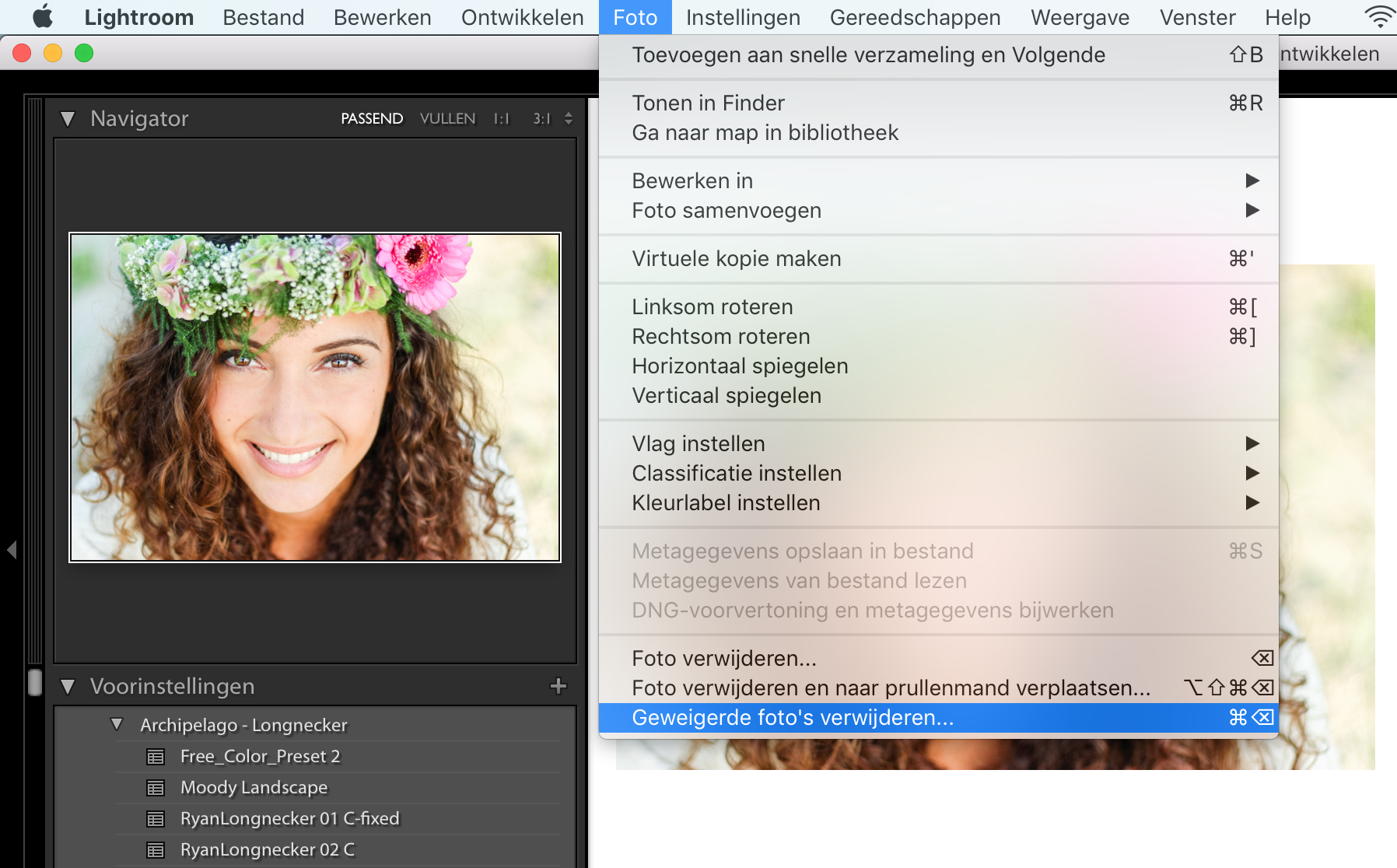Viewport: 1397px width, 868px height.
Task: Choose Virtuele kopie maken
Action: 939,258
